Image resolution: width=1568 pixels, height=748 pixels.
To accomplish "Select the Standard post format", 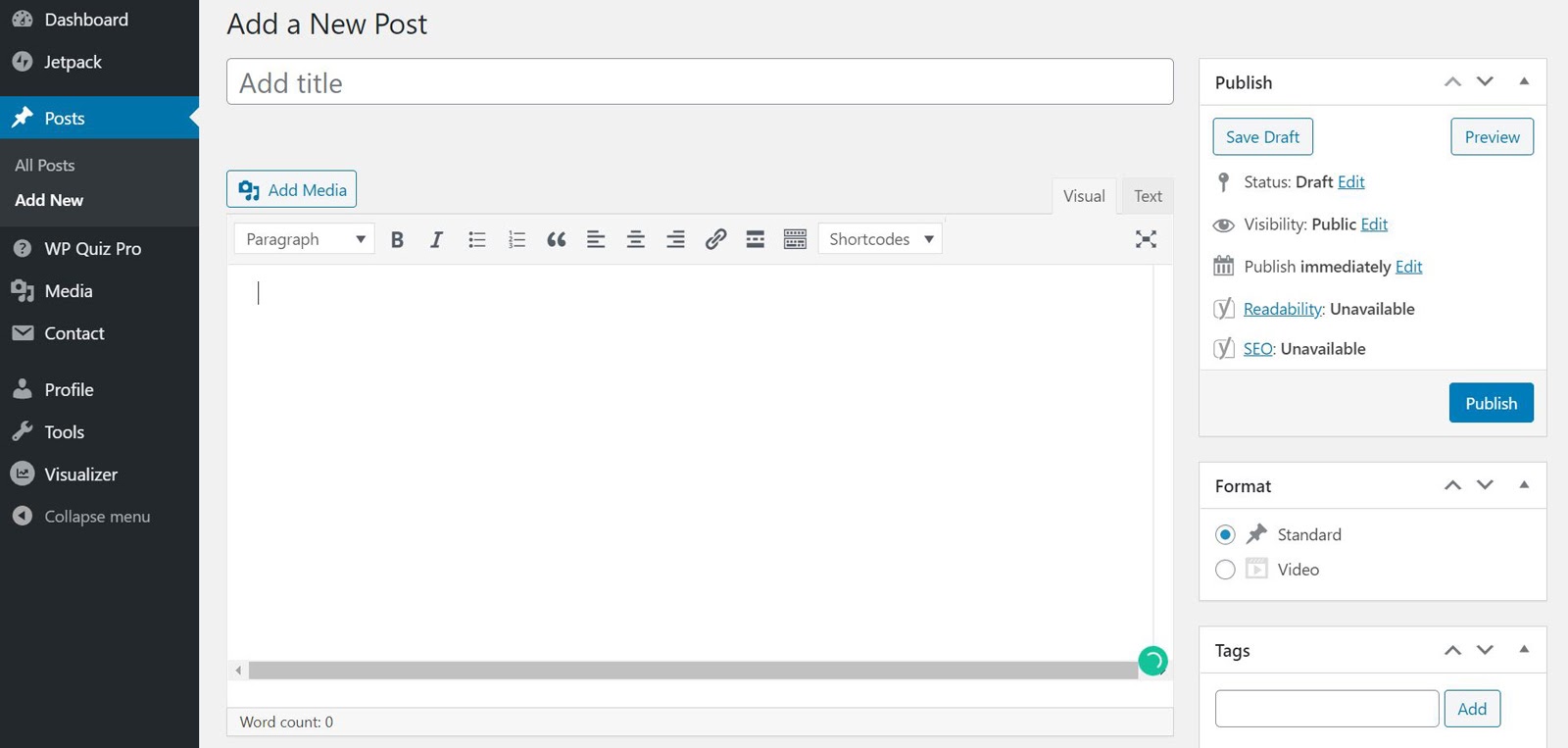I will pyautogui.click(x=1225, y=534).
